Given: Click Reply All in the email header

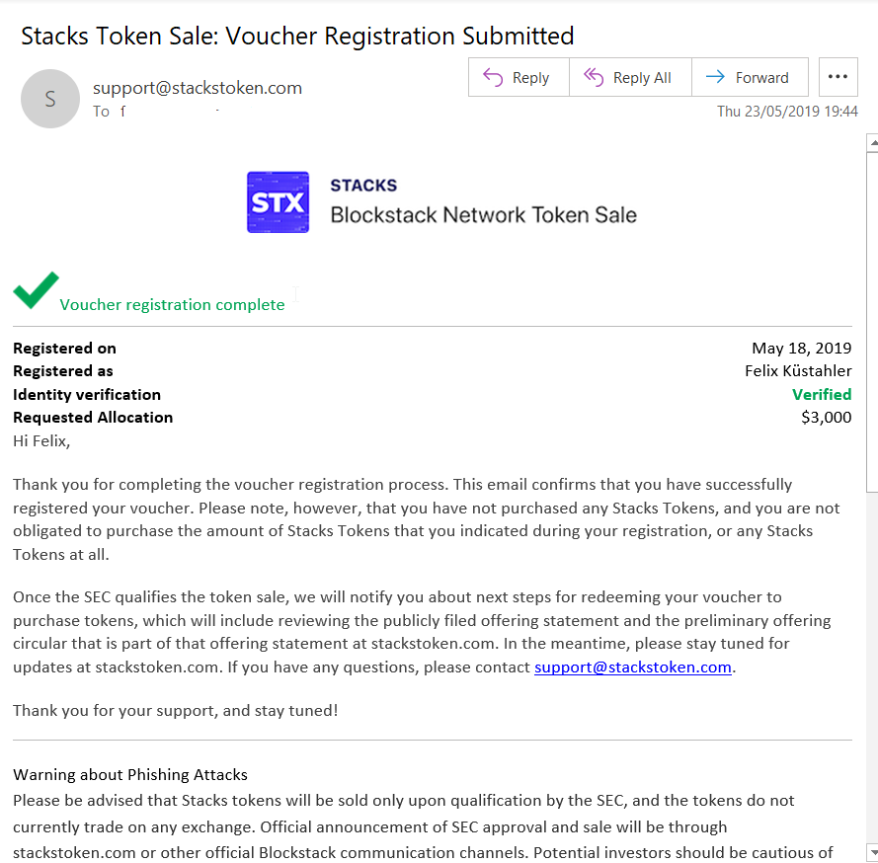Looking at the screenshot, I should (629, 78).
